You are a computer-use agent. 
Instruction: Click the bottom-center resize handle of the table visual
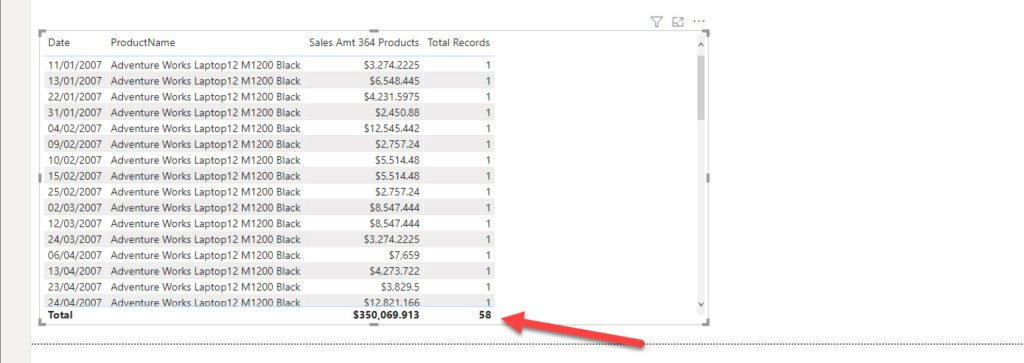[x=374, y=324]
